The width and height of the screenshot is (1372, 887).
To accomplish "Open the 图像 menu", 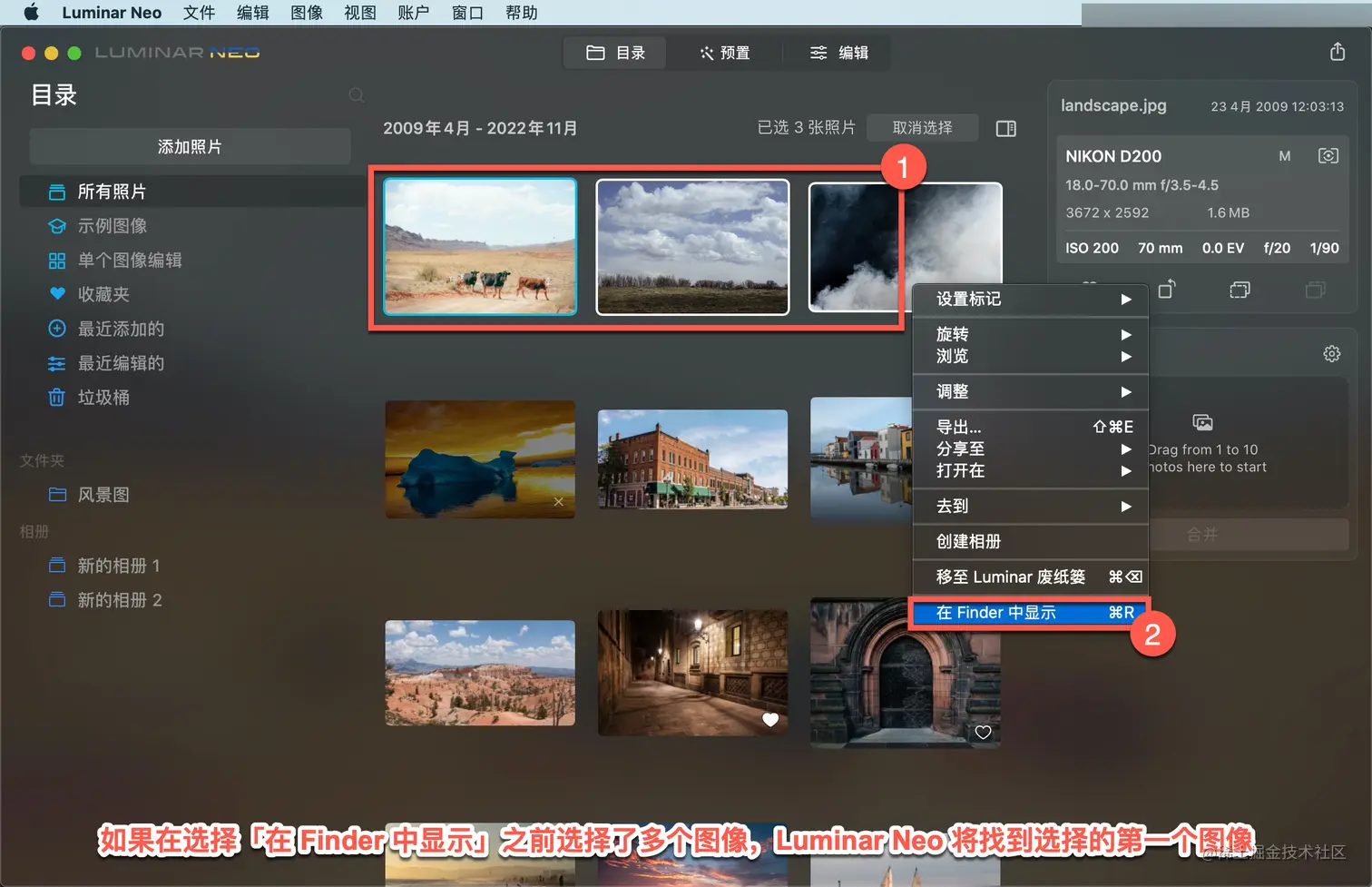I will (x=307, y=13).
